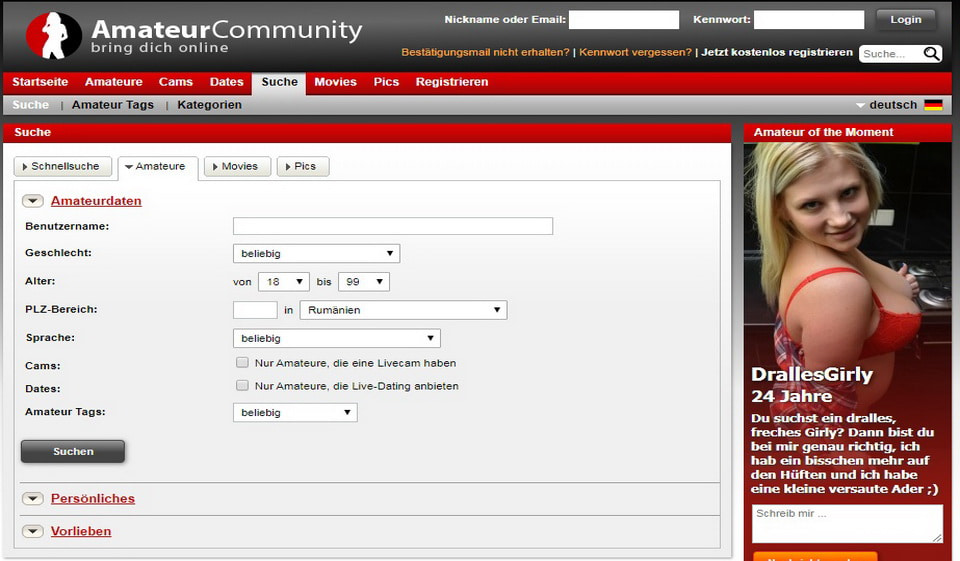This screenshot has height=561, width=960.
Task: Collapse Amateurdaten section arrow icon
Action: coord(33,201)
